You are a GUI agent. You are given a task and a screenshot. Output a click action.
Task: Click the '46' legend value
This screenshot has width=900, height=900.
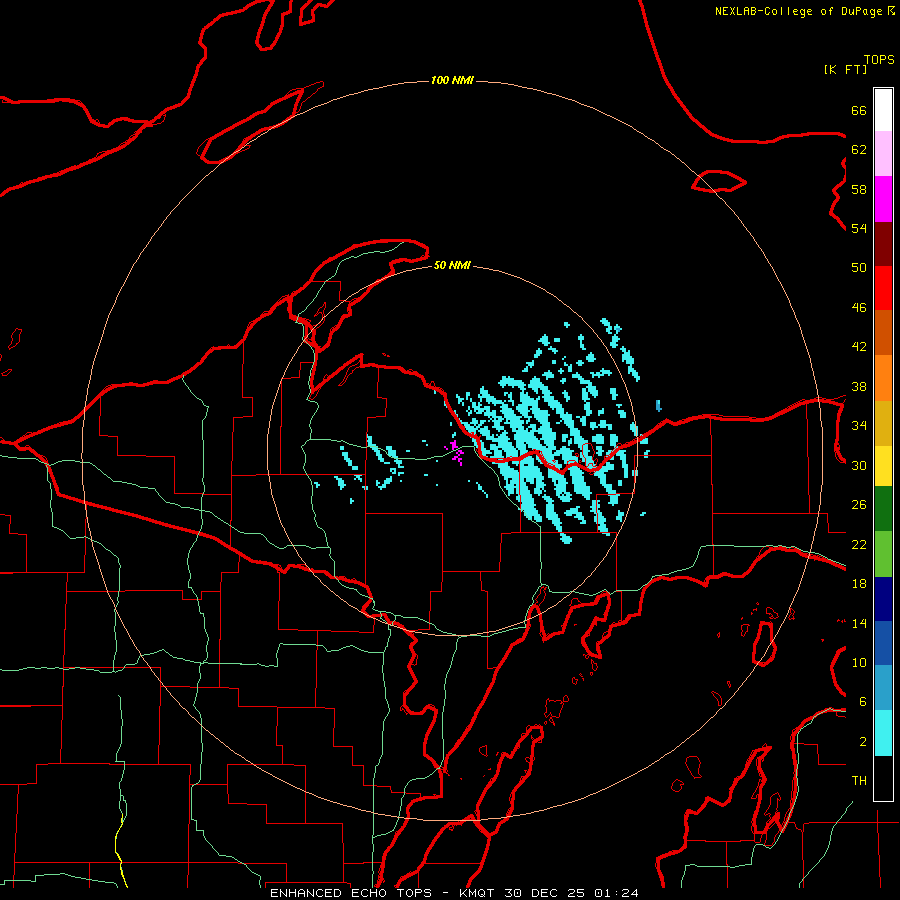(859, 307)
